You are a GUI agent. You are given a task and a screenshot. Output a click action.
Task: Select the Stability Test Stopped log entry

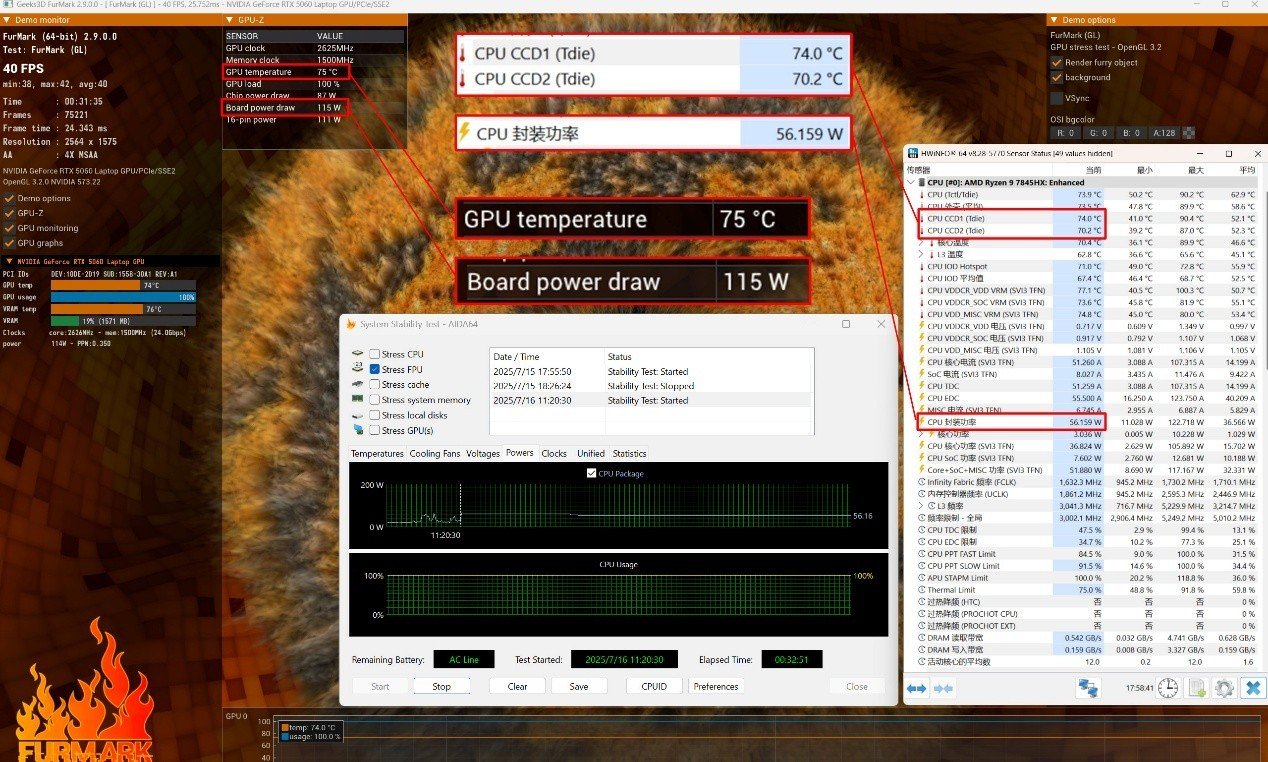651,385
